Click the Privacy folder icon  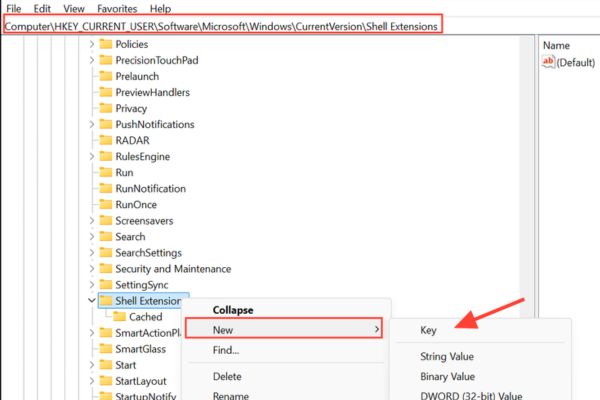106,109
